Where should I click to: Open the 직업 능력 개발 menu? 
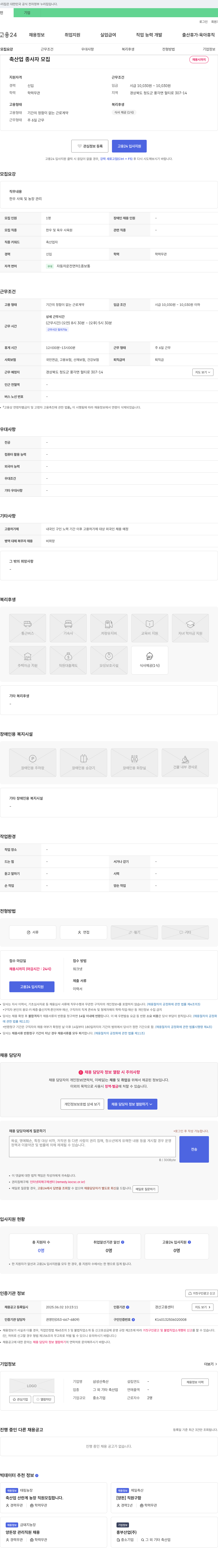coord(149,35)
